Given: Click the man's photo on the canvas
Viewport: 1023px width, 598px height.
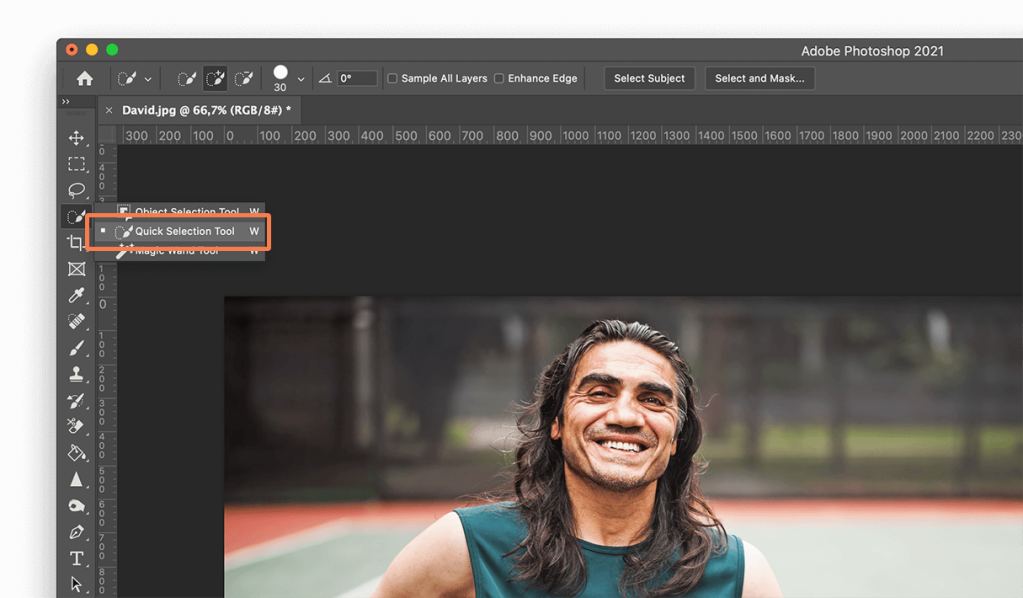Looking at the screenshot, I should coord(623,447).
